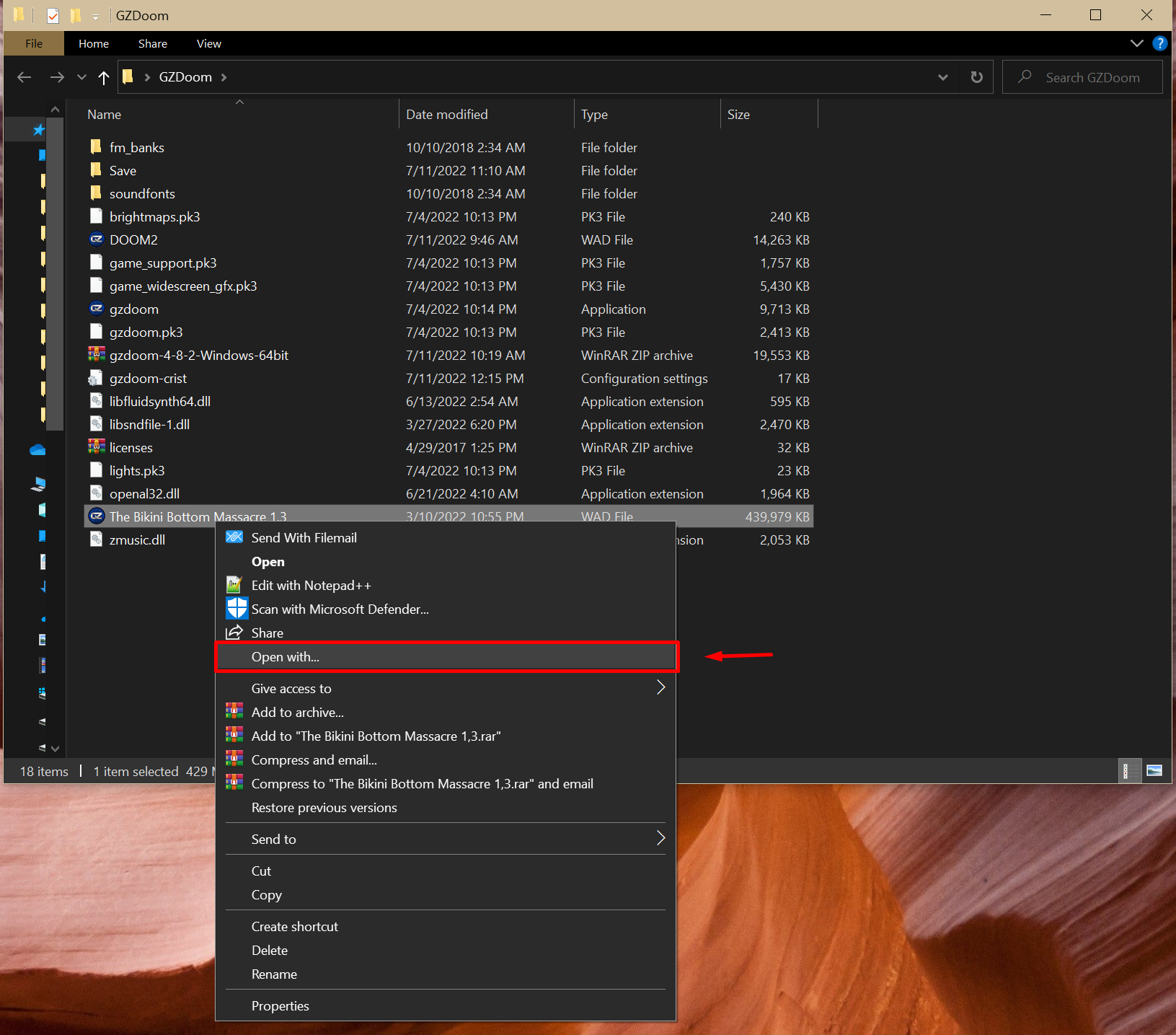This screenshot has width=1176, height=1035.
Task: Click the WinRAR icon beside Add to archive
Action: pos(234,712)
